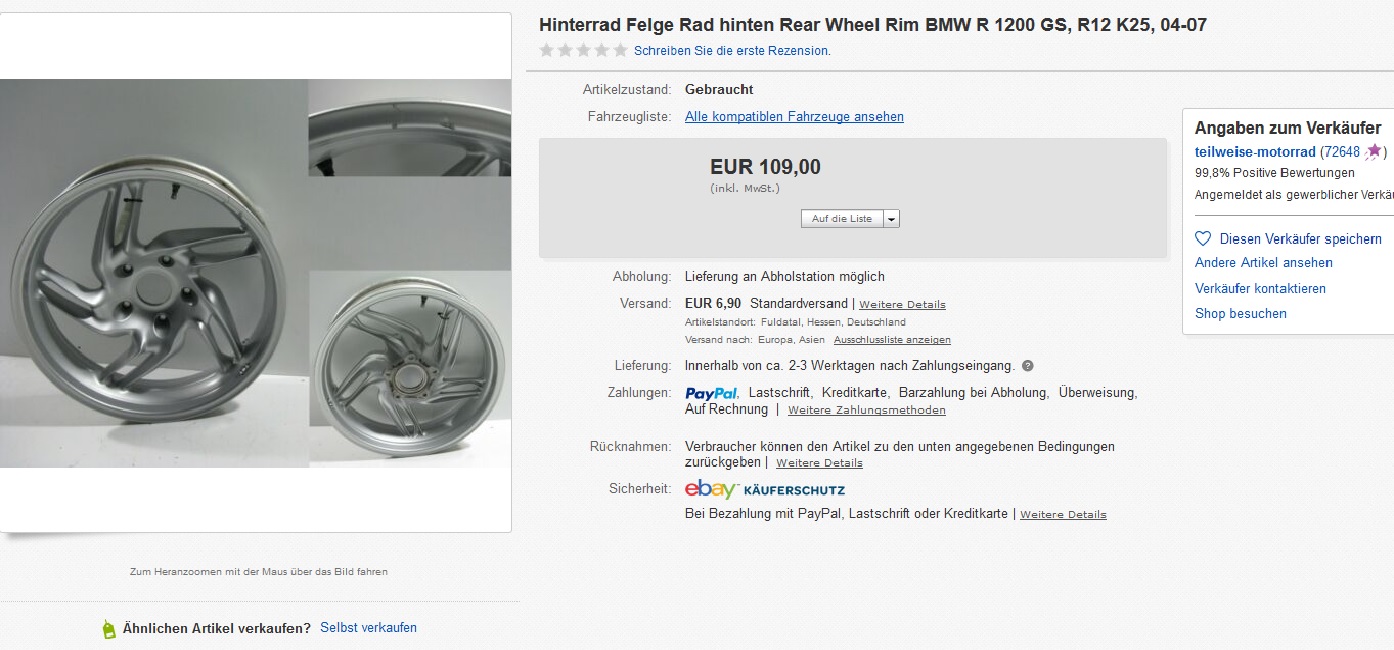This screenshot has height=650, width=1394.
Task: Click the wheel rim product image
Action: pos(255,273)
